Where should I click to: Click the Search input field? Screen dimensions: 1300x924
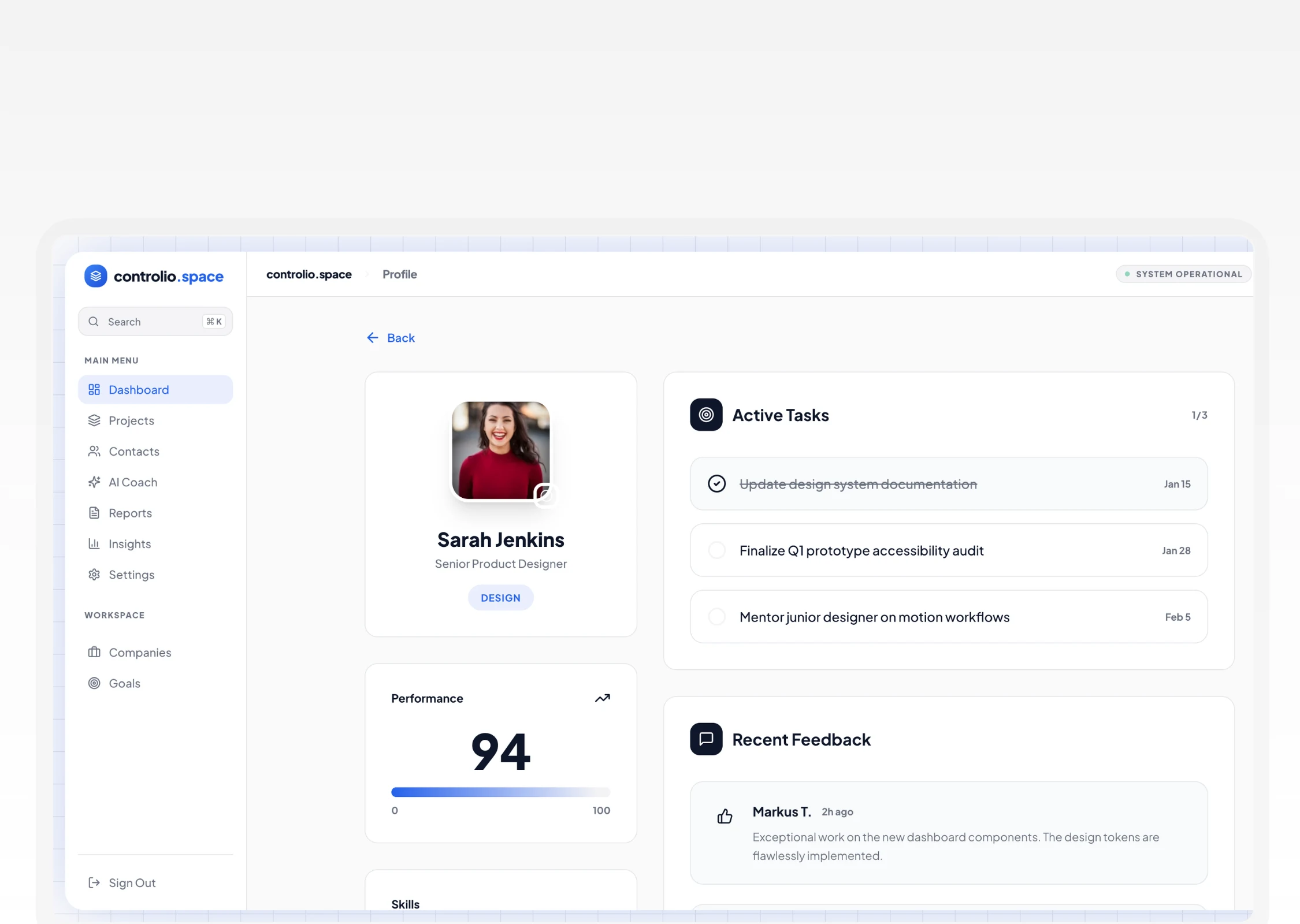pos(151,322)
